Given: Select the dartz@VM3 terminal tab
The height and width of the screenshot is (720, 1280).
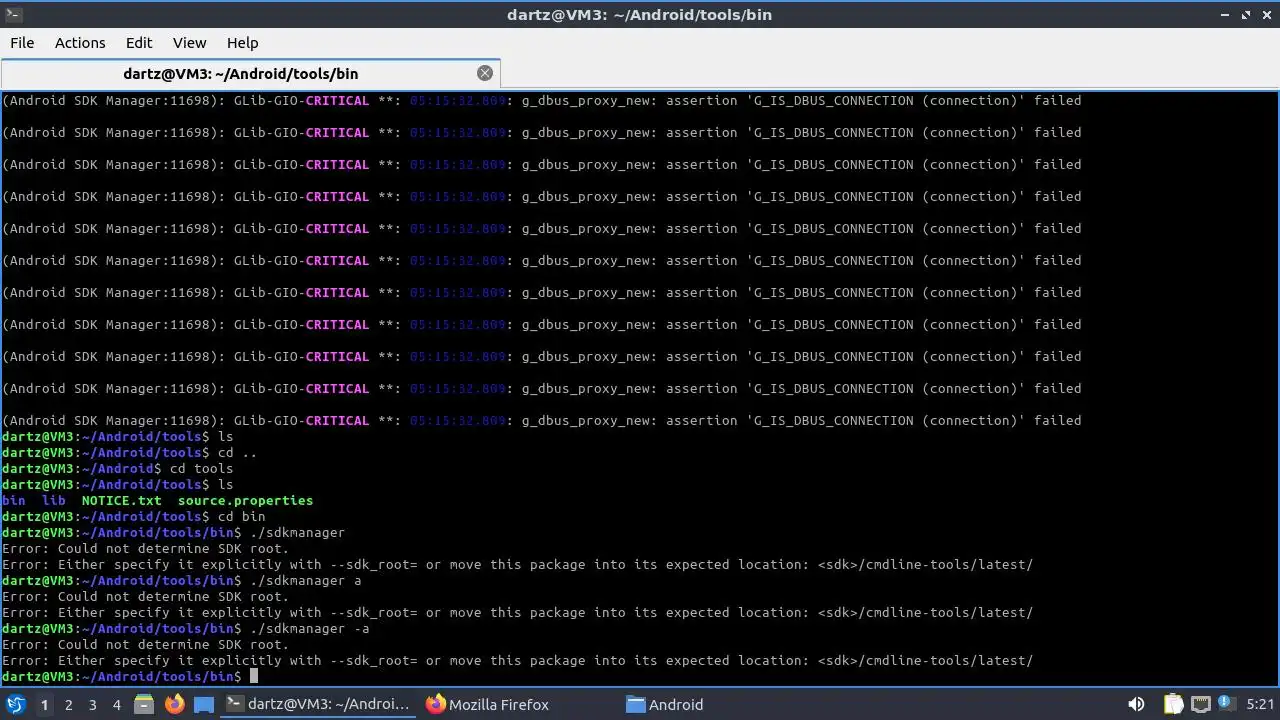Looking at the screenshot, I should point(250,73).
